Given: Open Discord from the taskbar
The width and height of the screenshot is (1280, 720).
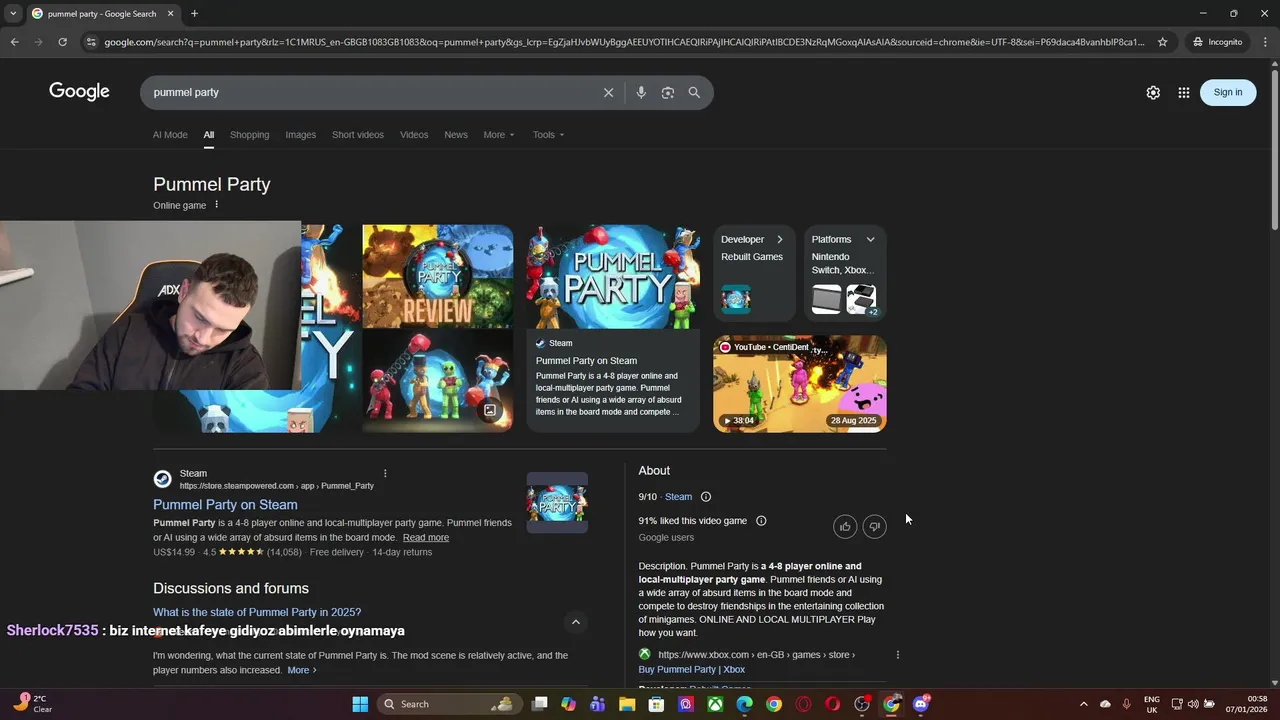Looking at the screenshot, I should click(x=921, y=704).
